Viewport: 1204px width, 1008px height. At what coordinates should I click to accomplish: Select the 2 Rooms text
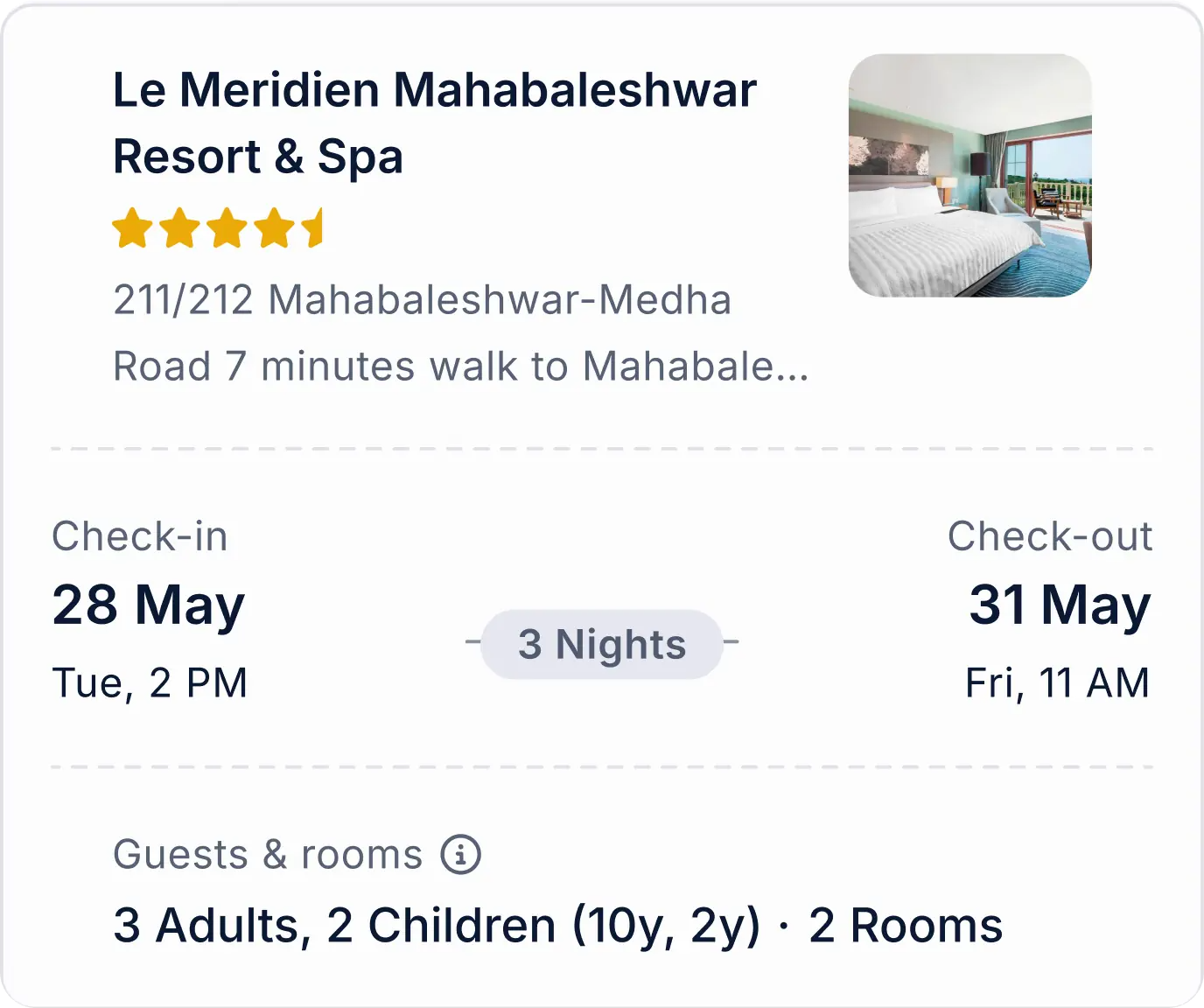pos(906,926)
